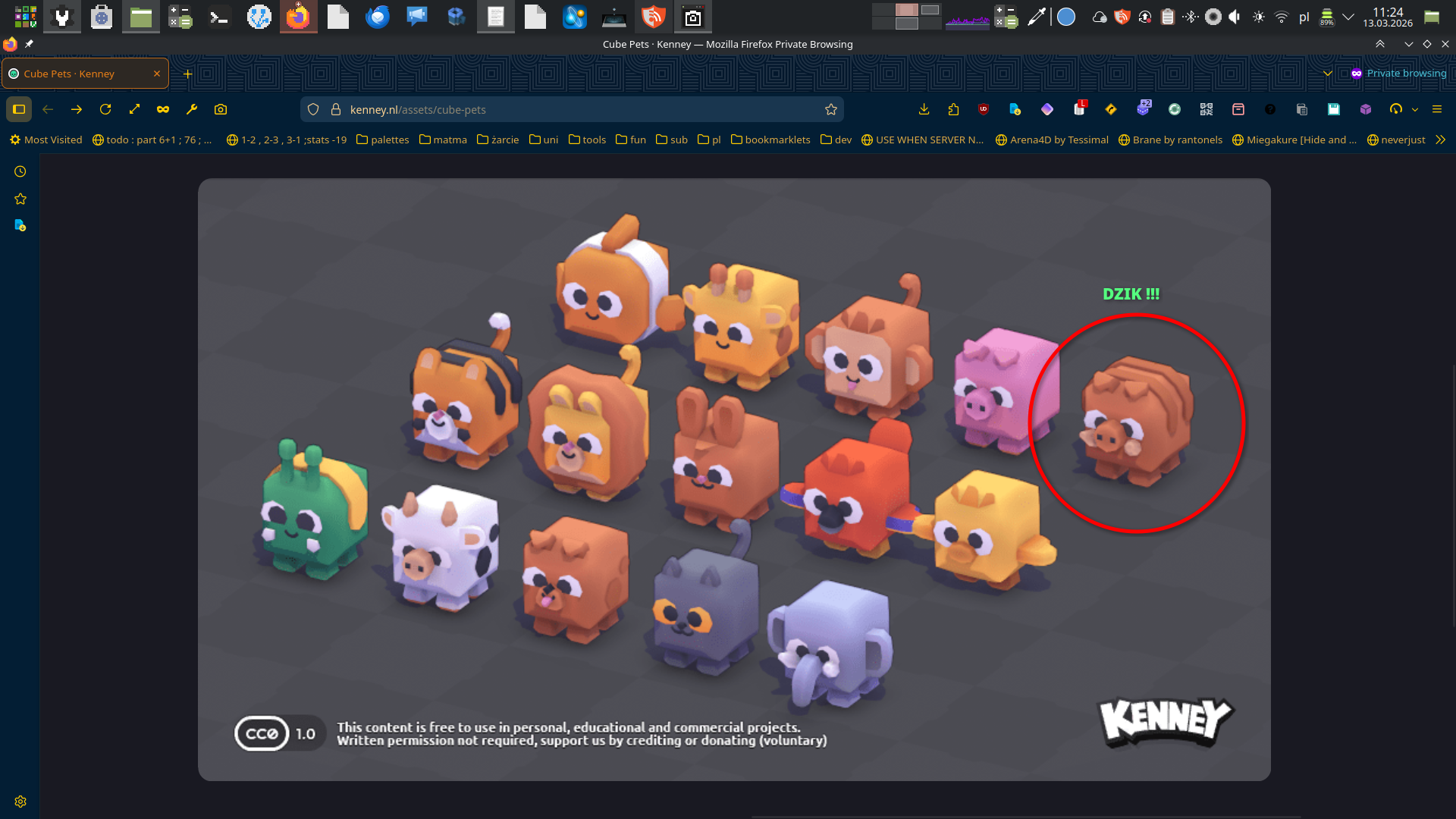
Task: Take a screenshot with the camera icon
Action: click(x=221, y=109)
